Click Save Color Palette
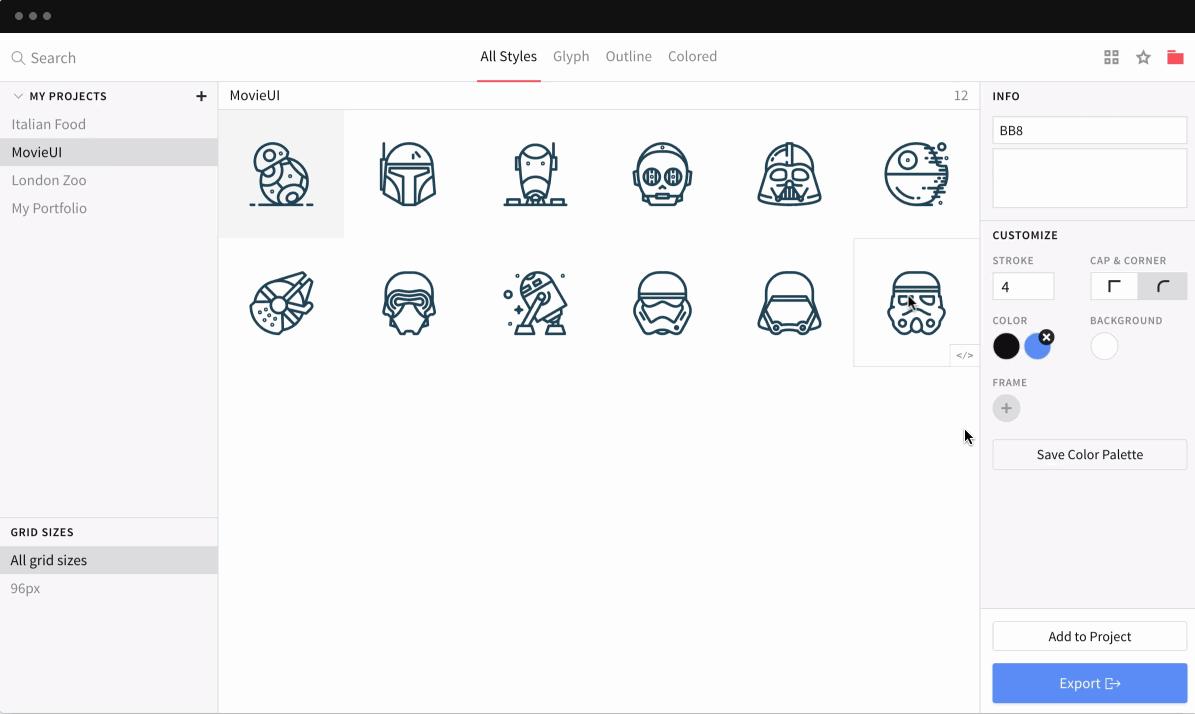The width and height of the screenshot is (1195, 714). click(1089, 455)
